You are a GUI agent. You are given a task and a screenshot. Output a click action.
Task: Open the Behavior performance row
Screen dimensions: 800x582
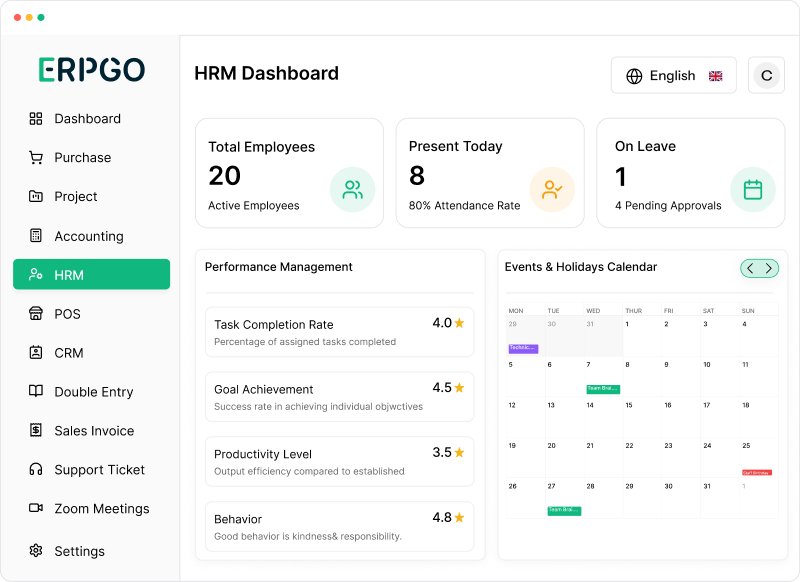tap(339, 526)
